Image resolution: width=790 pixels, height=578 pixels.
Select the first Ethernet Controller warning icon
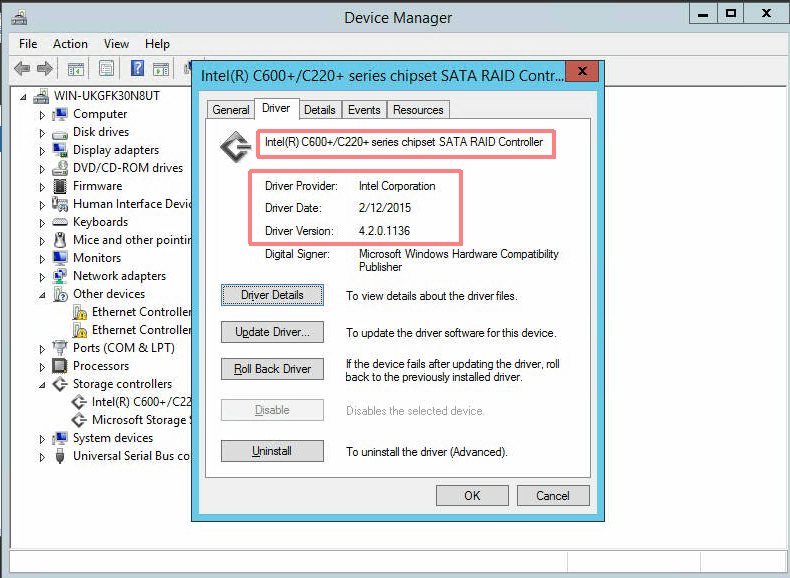[80, 312]
